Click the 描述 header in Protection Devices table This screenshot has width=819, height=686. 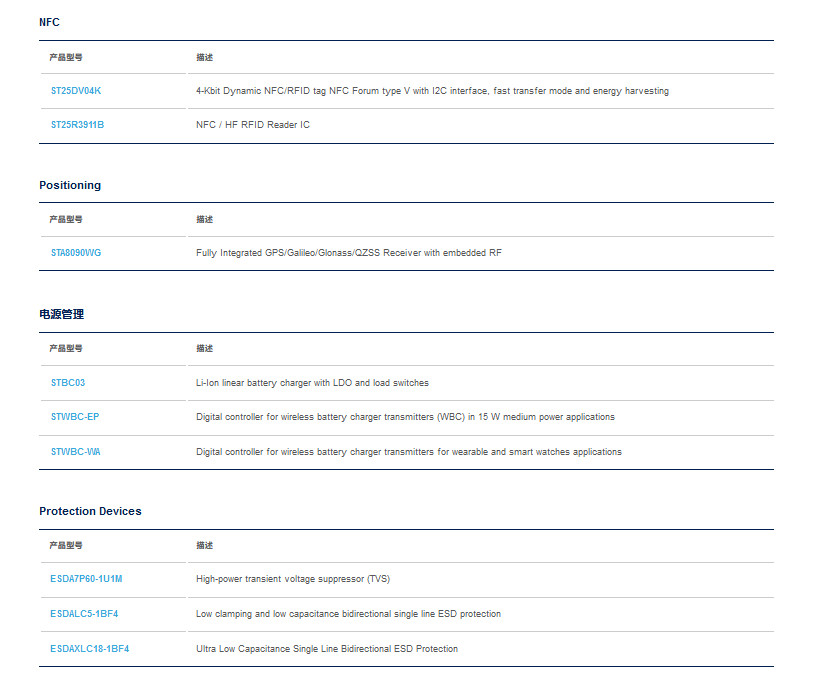(205, 545)
